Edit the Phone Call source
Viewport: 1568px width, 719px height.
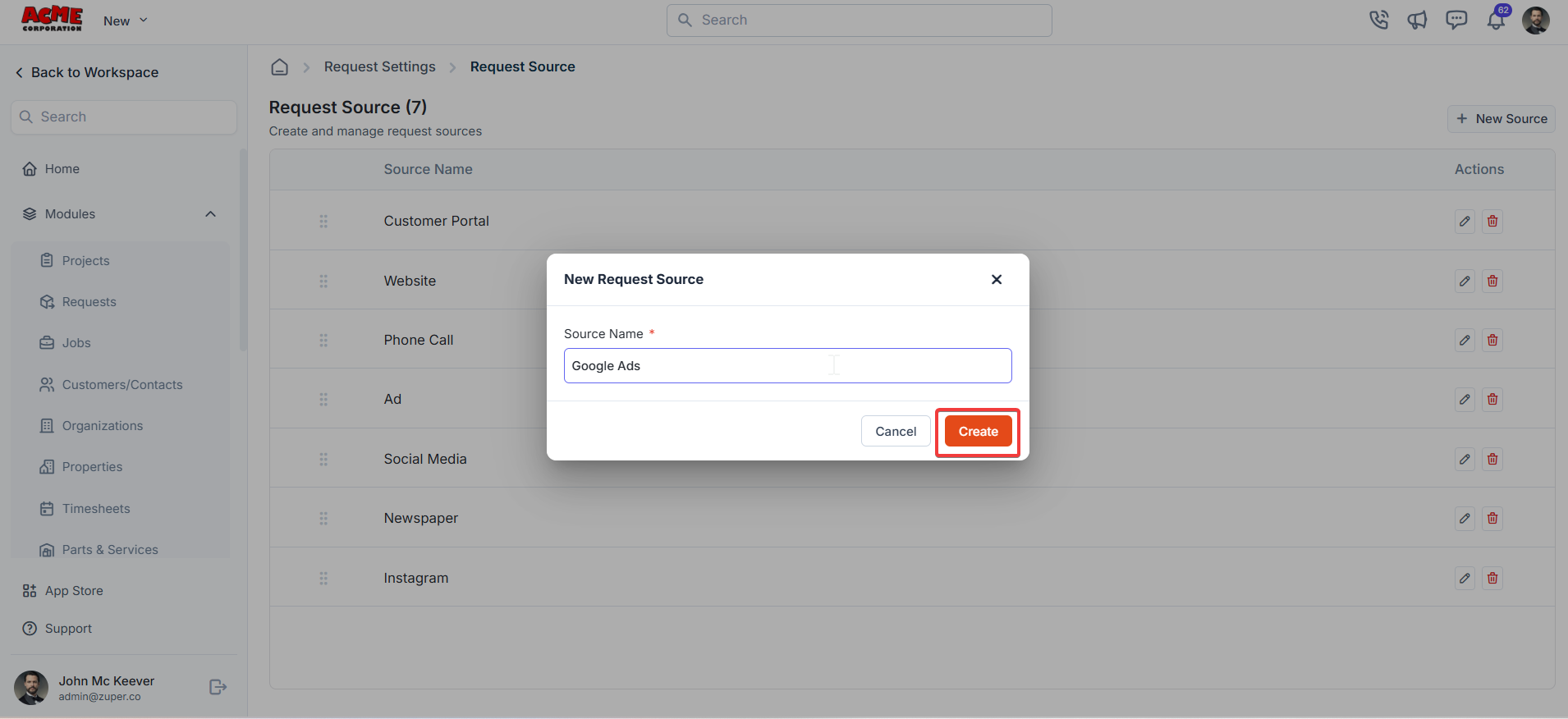(1465, 341)
